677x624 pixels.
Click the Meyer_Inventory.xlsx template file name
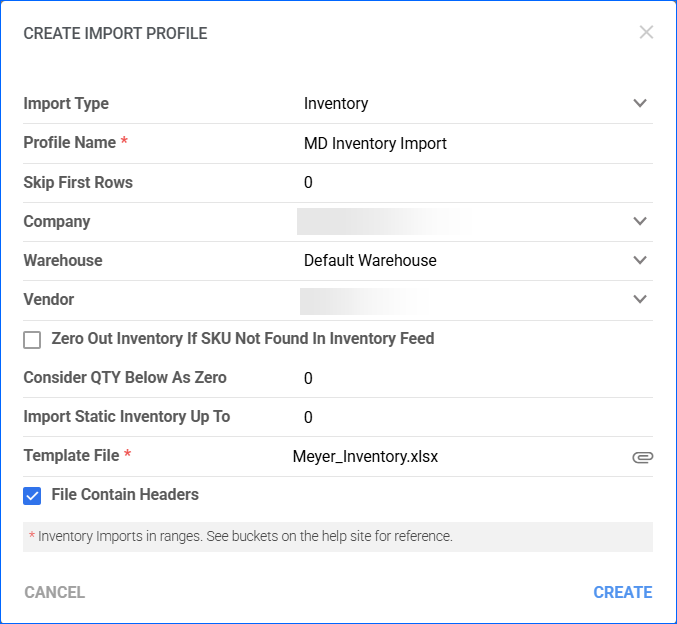[365, 457]
